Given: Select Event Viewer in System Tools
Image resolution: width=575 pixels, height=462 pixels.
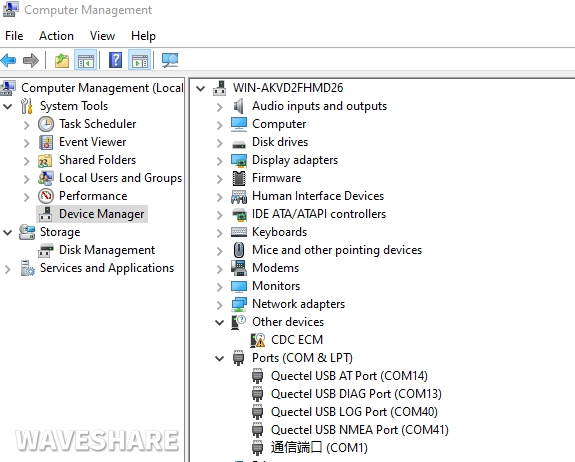Looking at the screenshot, I should tap(92, 142).
